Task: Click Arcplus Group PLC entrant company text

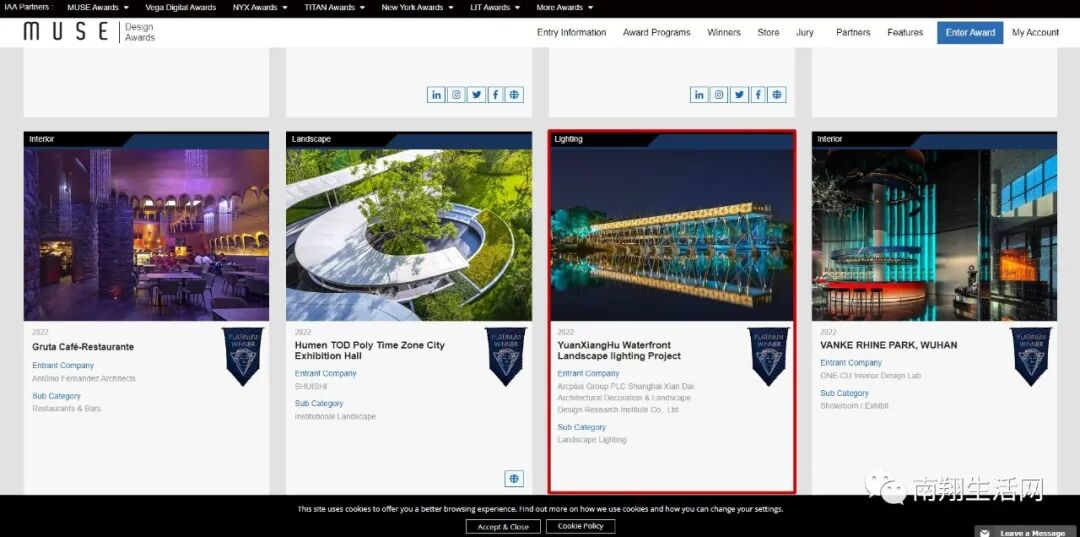Action: pyautogui.click(x=624, y=398)
